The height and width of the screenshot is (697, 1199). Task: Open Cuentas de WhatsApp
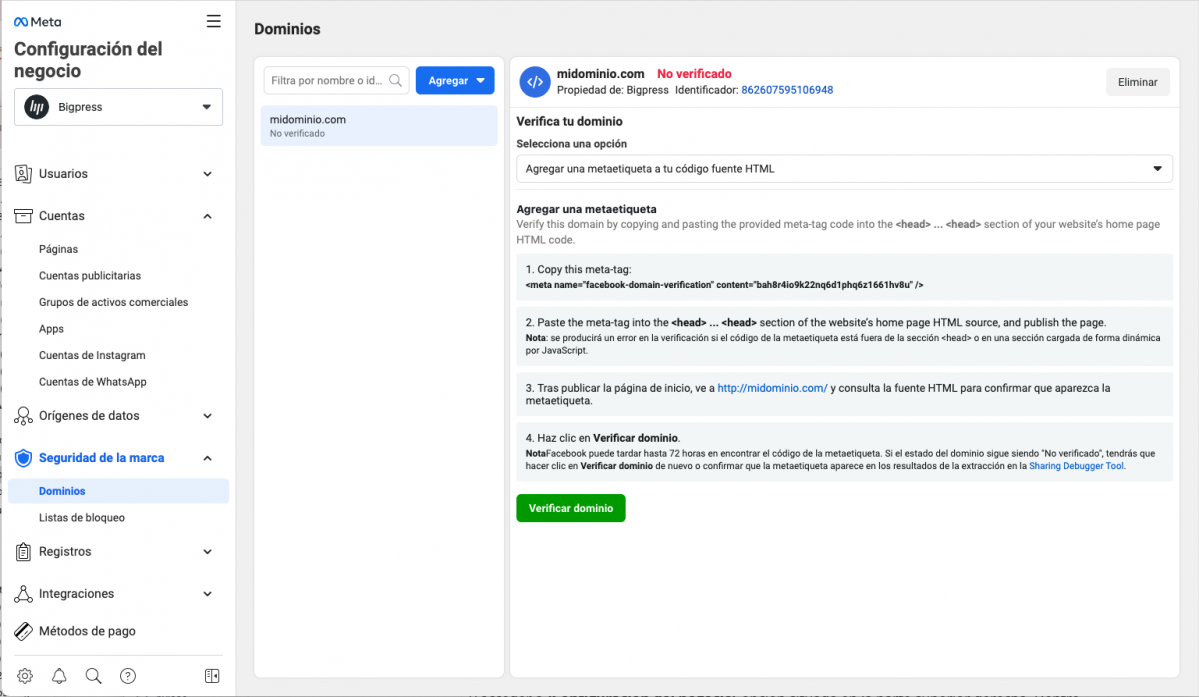(x=93, y=382)
